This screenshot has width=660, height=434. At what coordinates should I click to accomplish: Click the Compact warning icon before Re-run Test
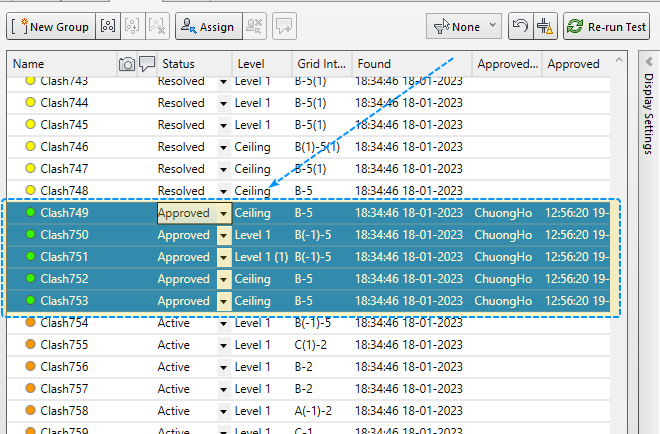pyautogui.click(x=545, y=27)
